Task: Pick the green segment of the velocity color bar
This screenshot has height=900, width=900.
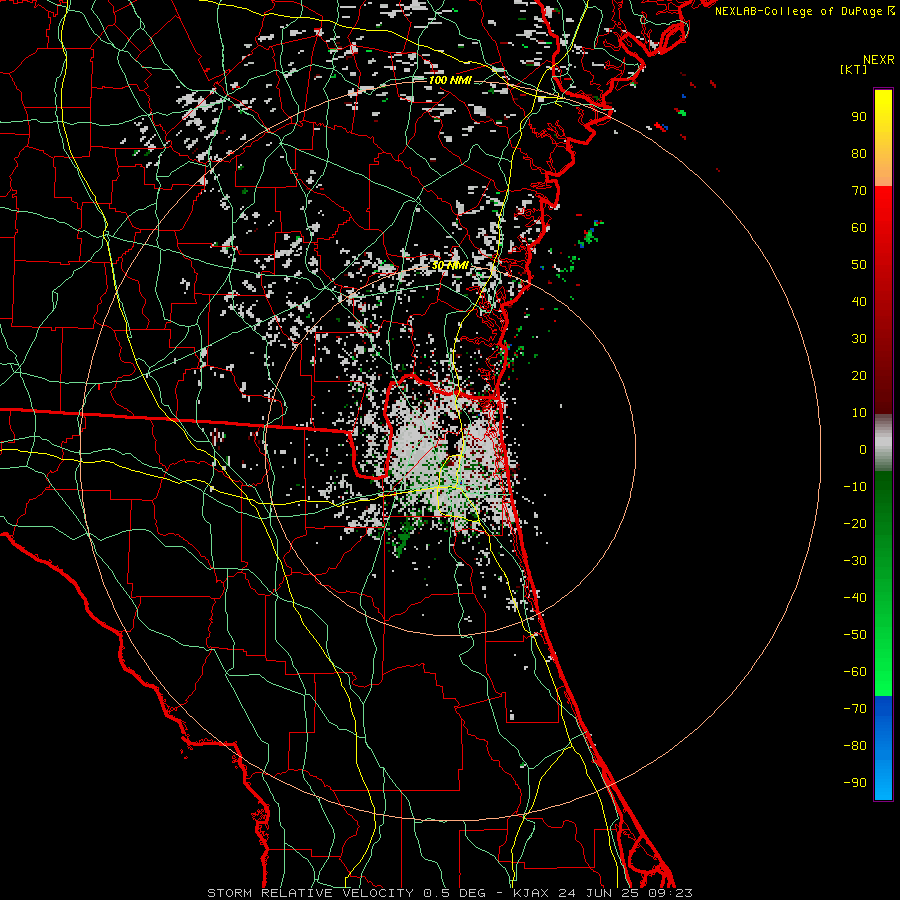Action: (883, 584)
